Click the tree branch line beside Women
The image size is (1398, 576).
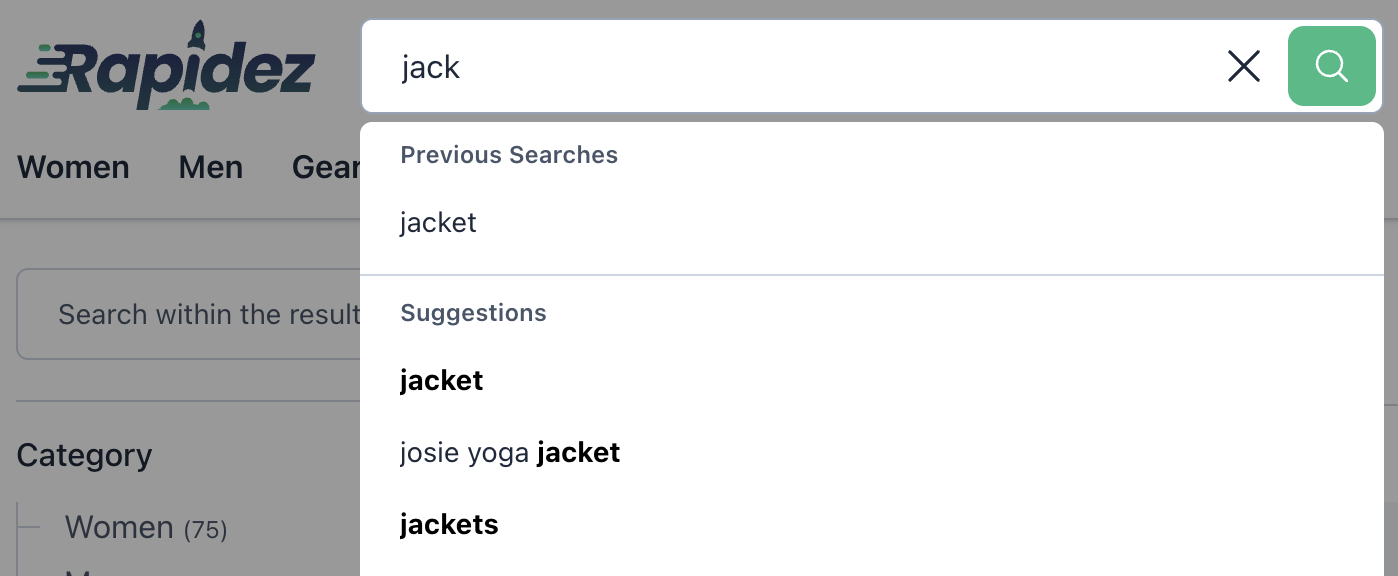[x=28, y=527]
